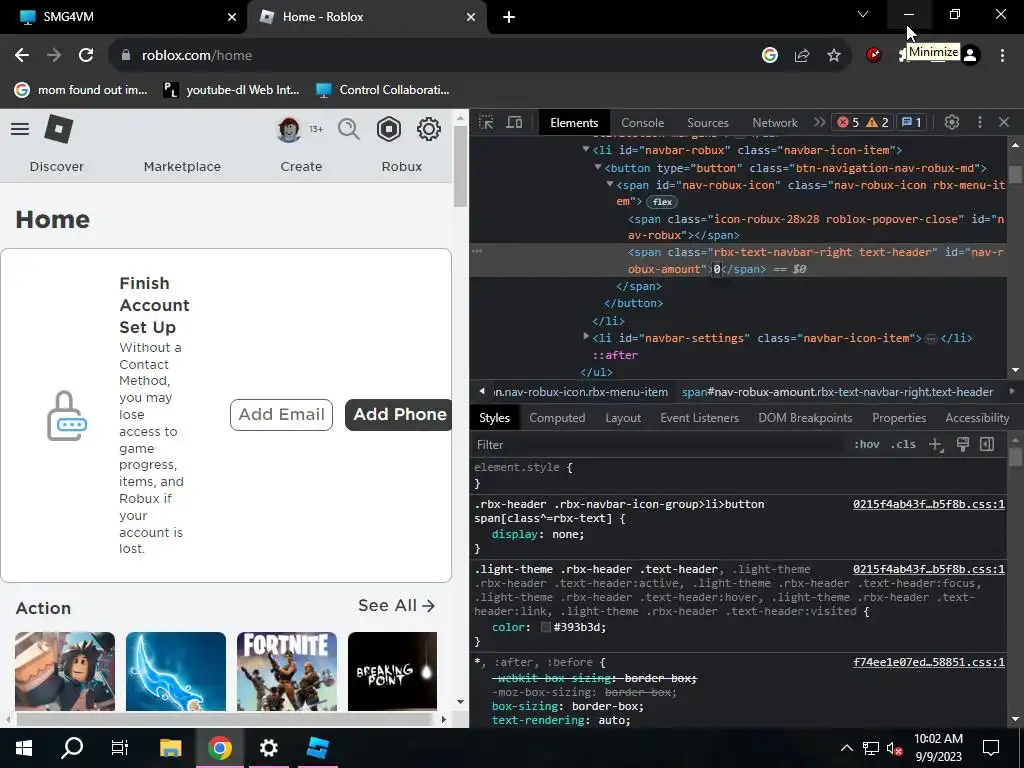Open the Discover nav link
The image size is (1024, 768).
[x=57, y=167]
